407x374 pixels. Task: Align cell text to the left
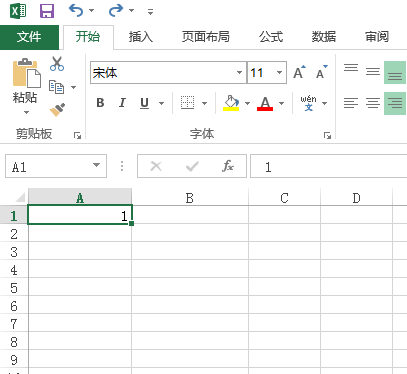click(x=351, y=103)
